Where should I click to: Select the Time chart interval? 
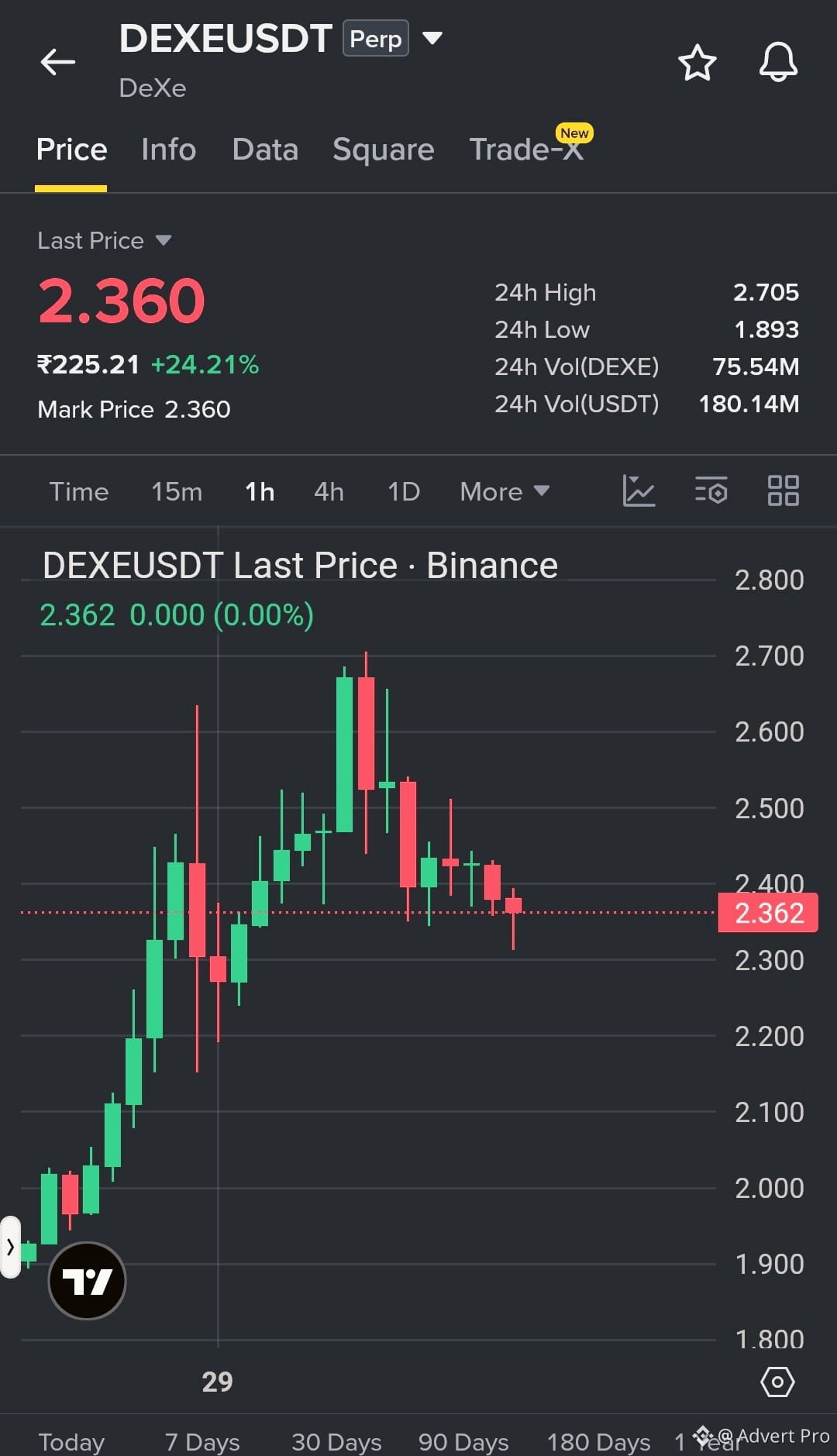(79, 491)
